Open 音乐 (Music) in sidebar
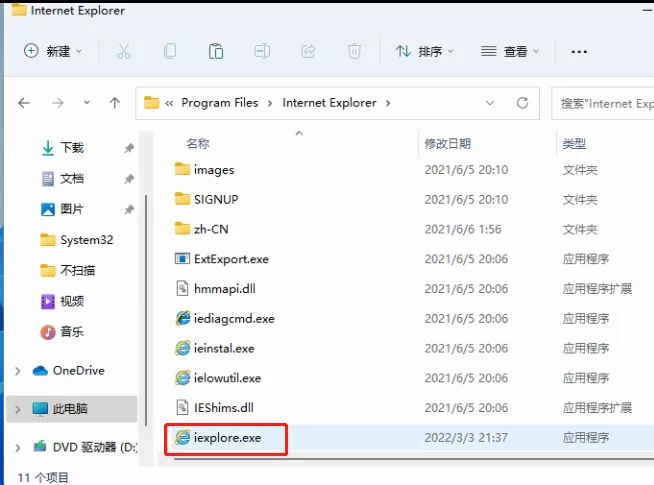This screenshot has height=485, width=654. click(x=62, y=332)
